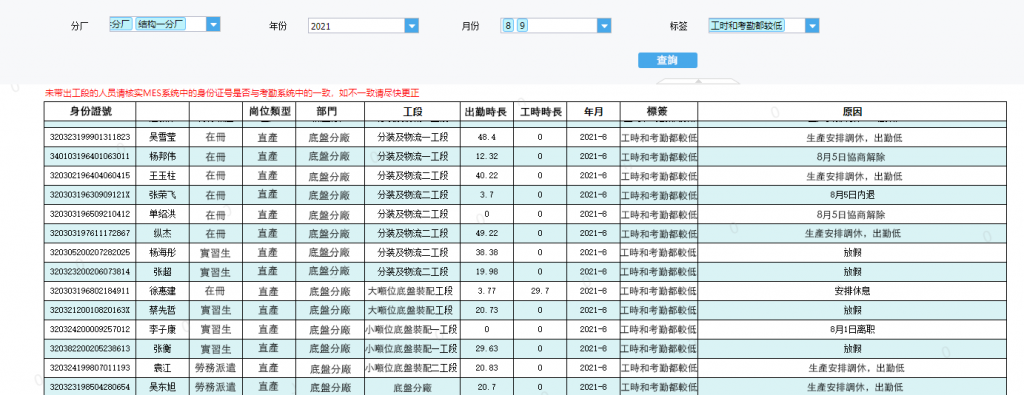This screenshot has height=395, width=1024.
Task: Click attendance value 20.73
Action: pyautogui.click(x=487, y=310)
